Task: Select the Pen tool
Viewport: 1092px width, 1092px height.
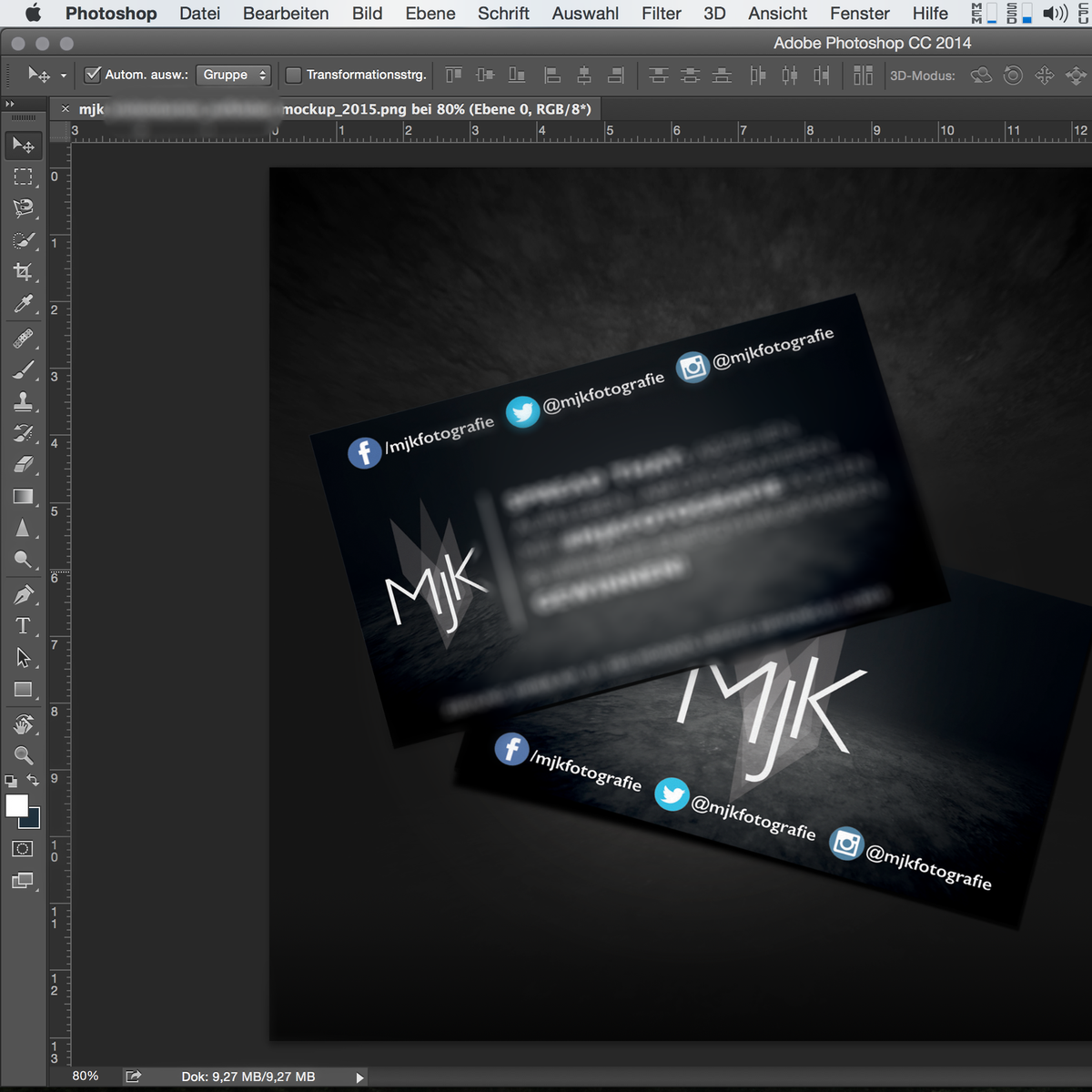Action: [23, 595]
